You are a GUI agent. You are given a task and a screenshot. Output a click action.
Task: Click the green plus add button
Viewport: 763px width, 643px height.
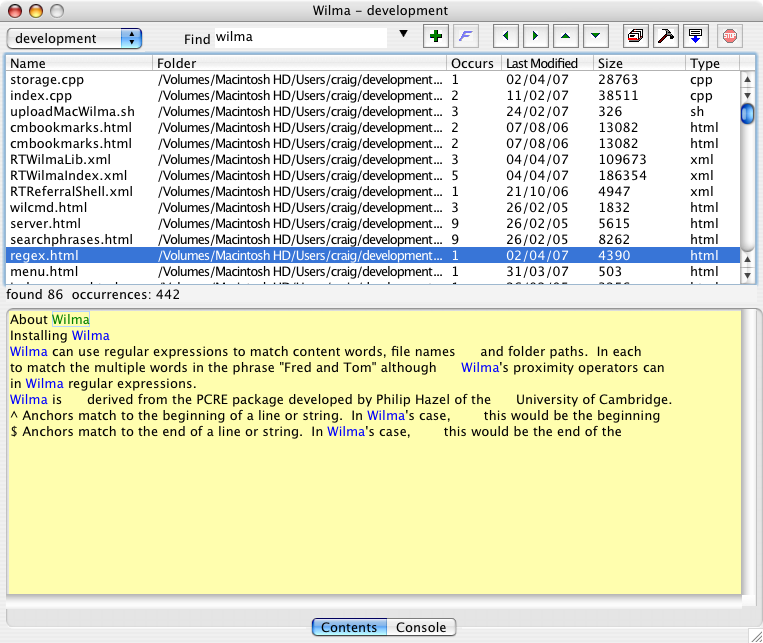436,36
